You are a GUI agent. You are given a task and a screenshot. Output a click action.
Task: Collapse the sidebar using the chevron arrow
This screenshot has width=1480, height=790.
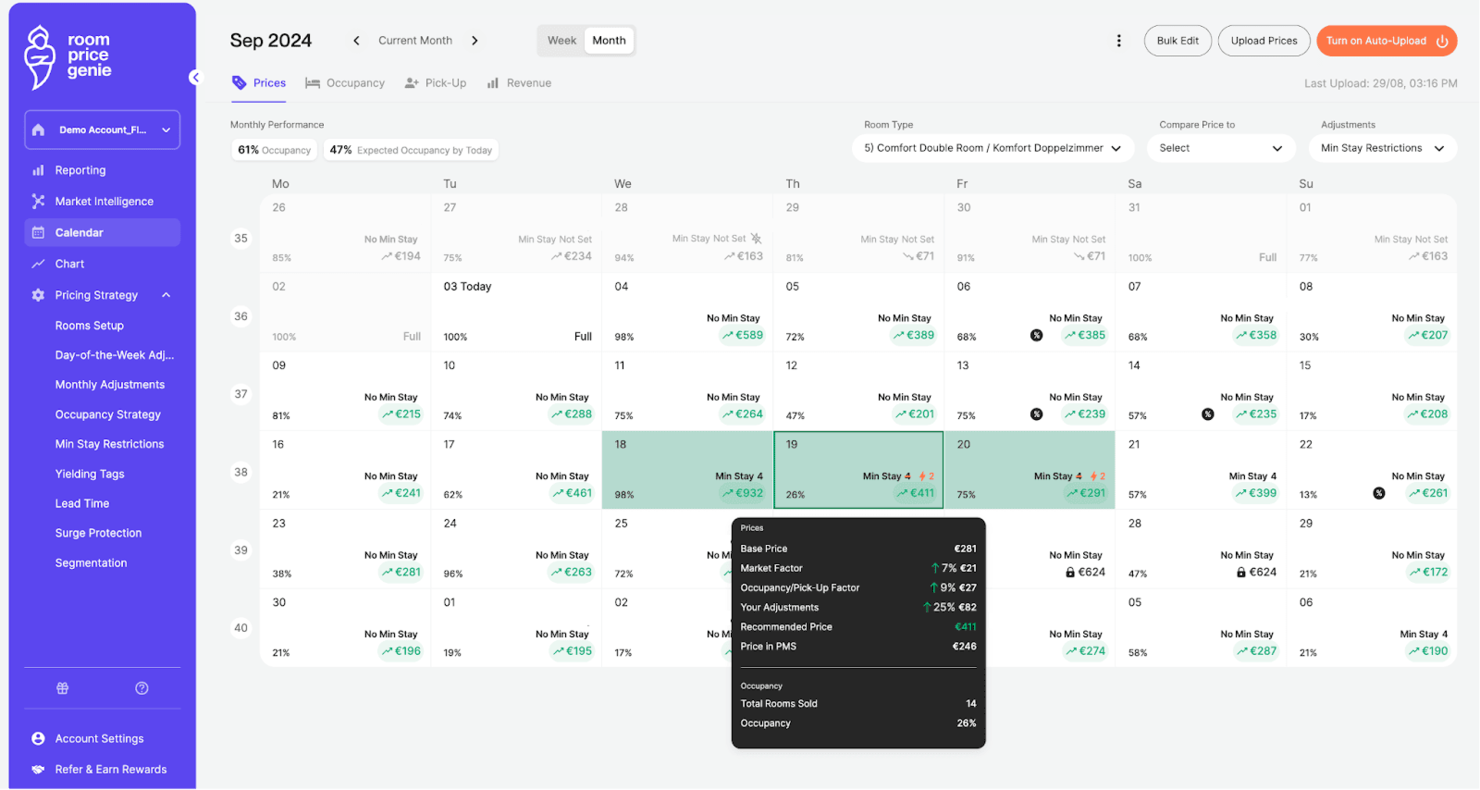(x=194, y=77)
